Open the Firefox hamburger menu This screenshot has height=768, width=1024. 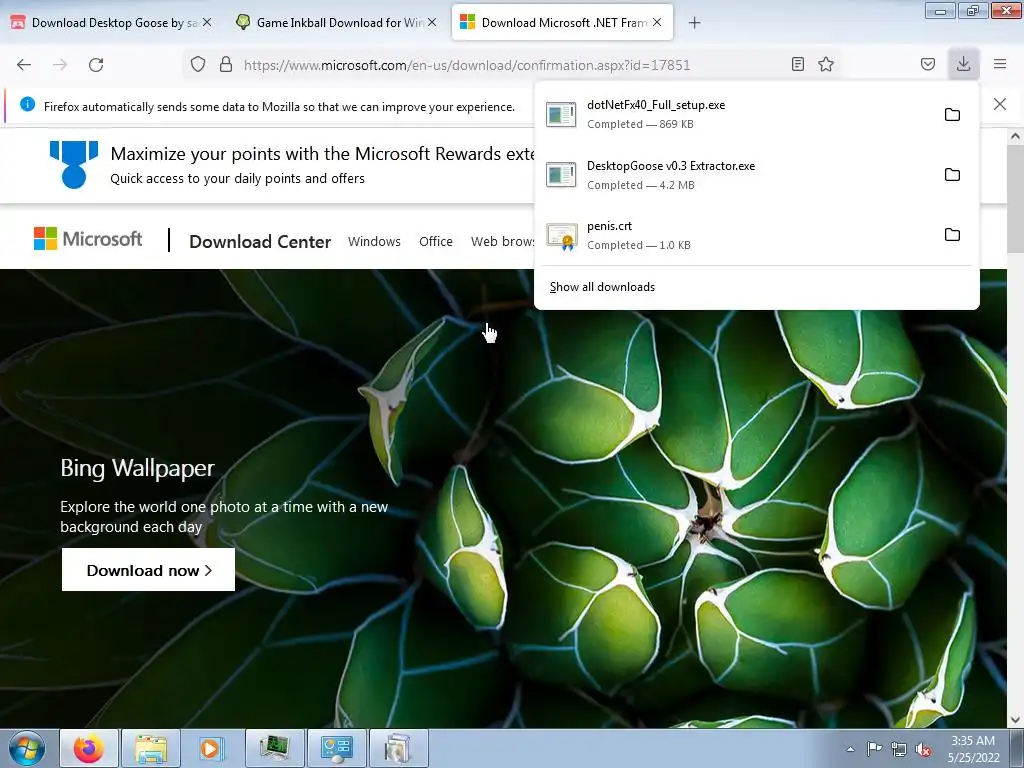coord(1000,64)
